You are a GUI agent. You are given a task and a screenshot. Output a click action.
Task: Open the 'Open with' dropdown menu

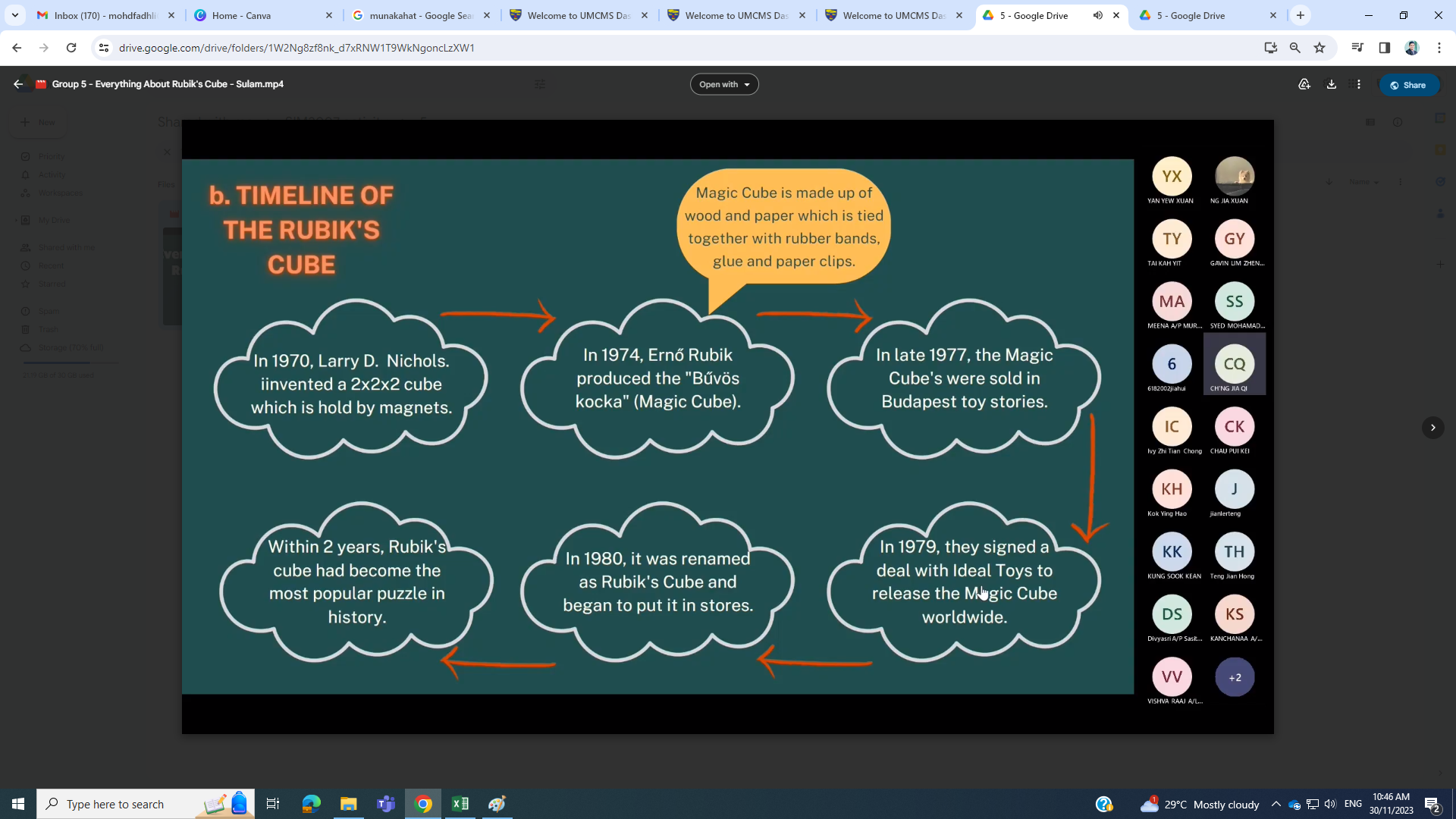click(725, 84)
